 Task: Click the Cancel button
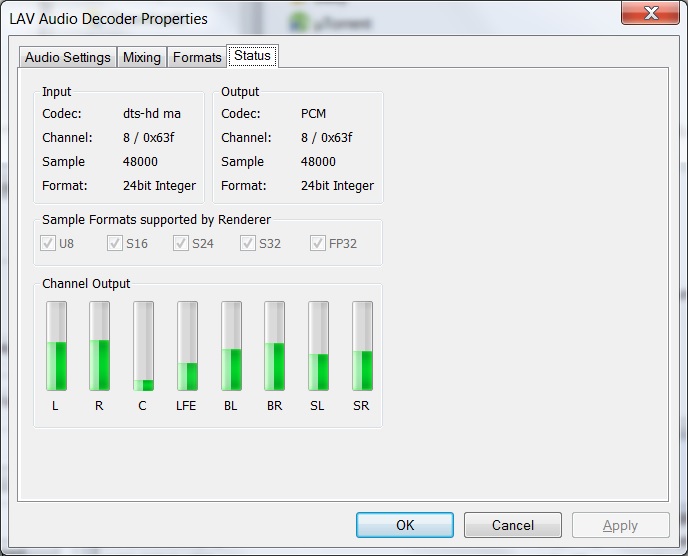pyautogui.click(x=512, y=525)
